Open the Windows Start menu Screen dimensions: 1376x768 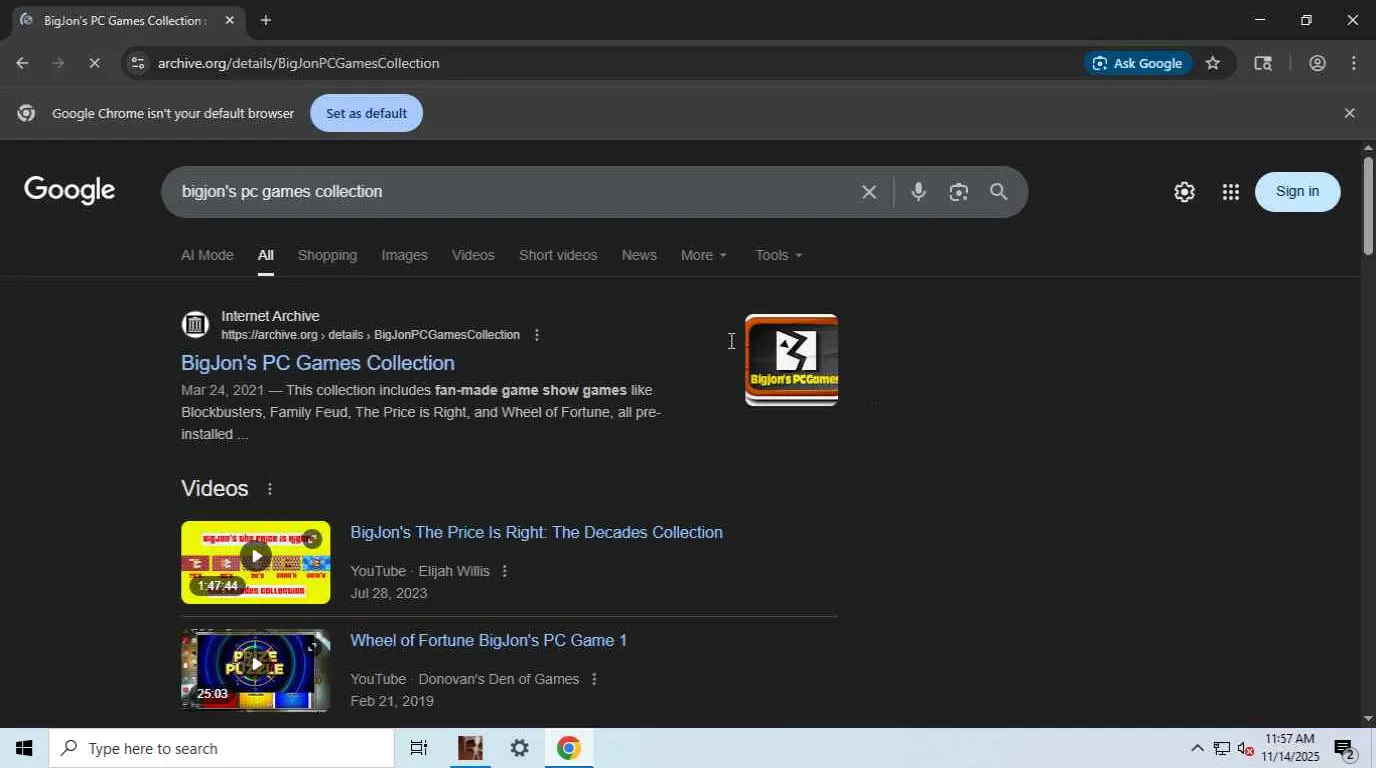(24, 748)
